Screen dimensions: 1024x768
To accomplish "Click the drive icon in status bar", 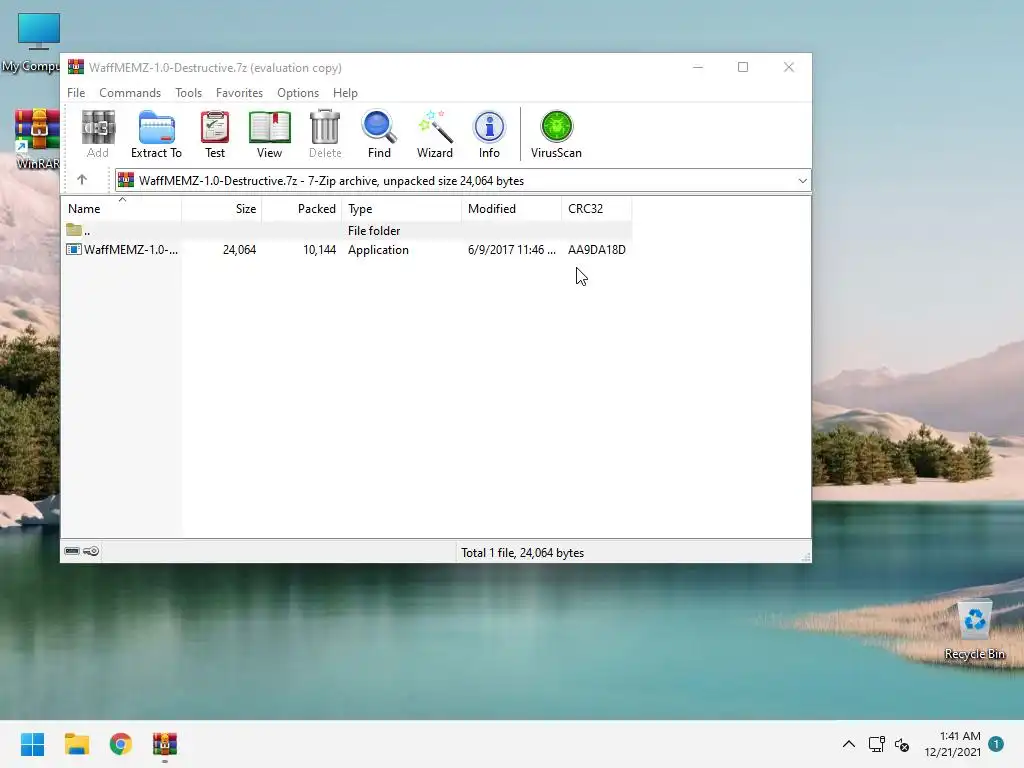I will click(72, 551).
